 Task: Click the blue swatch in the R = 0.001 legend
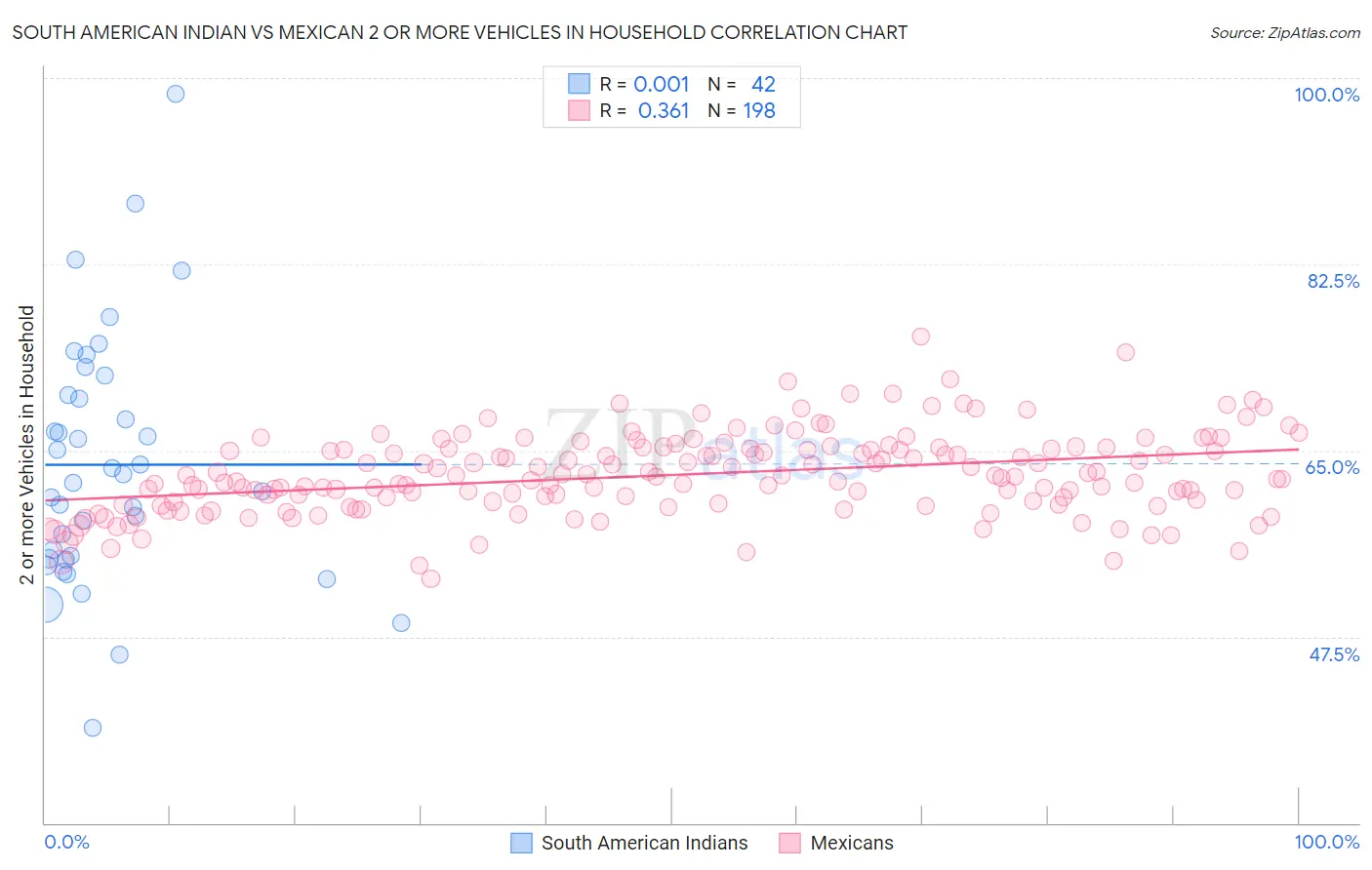point(580,84)
